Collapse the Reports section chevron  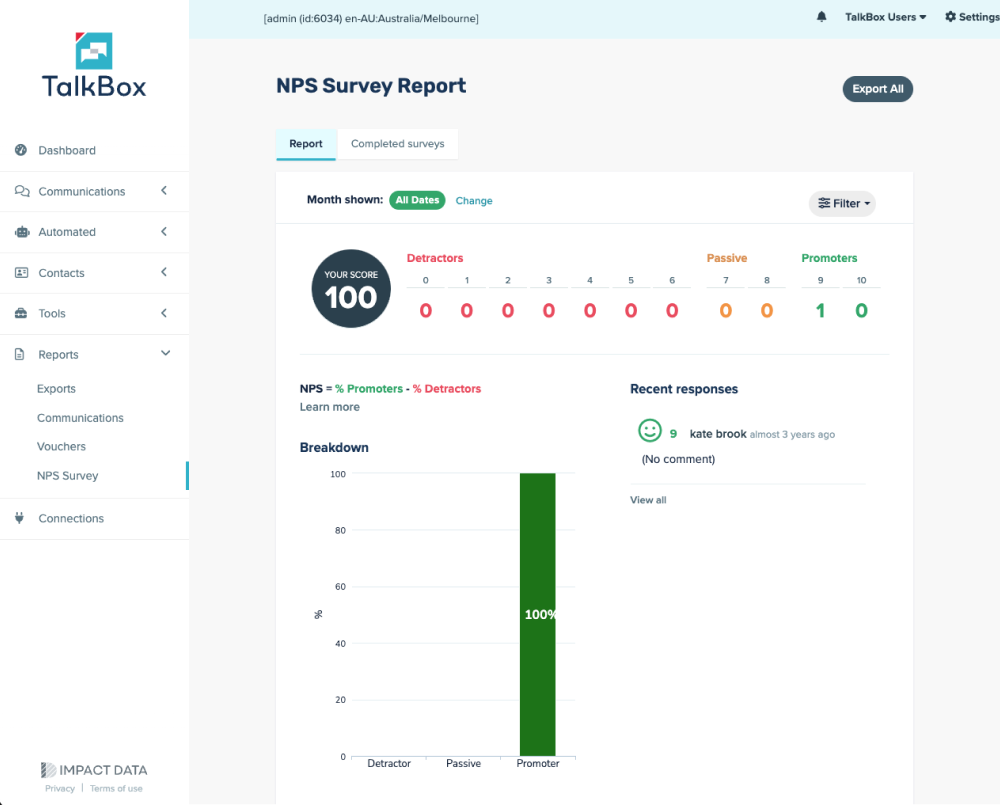click(165, 354)
